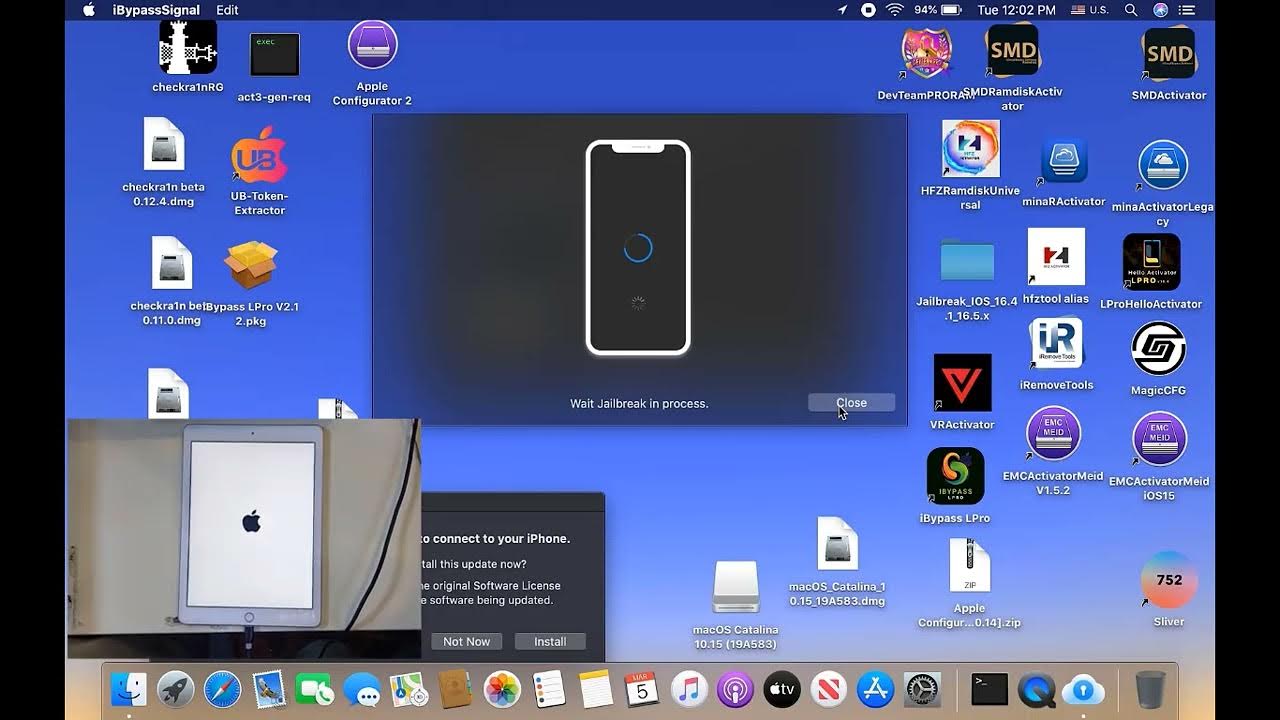The width and height of the screenshot is (1280, 720).
Task: Open App Store from the dock
Action: point(876,690)
